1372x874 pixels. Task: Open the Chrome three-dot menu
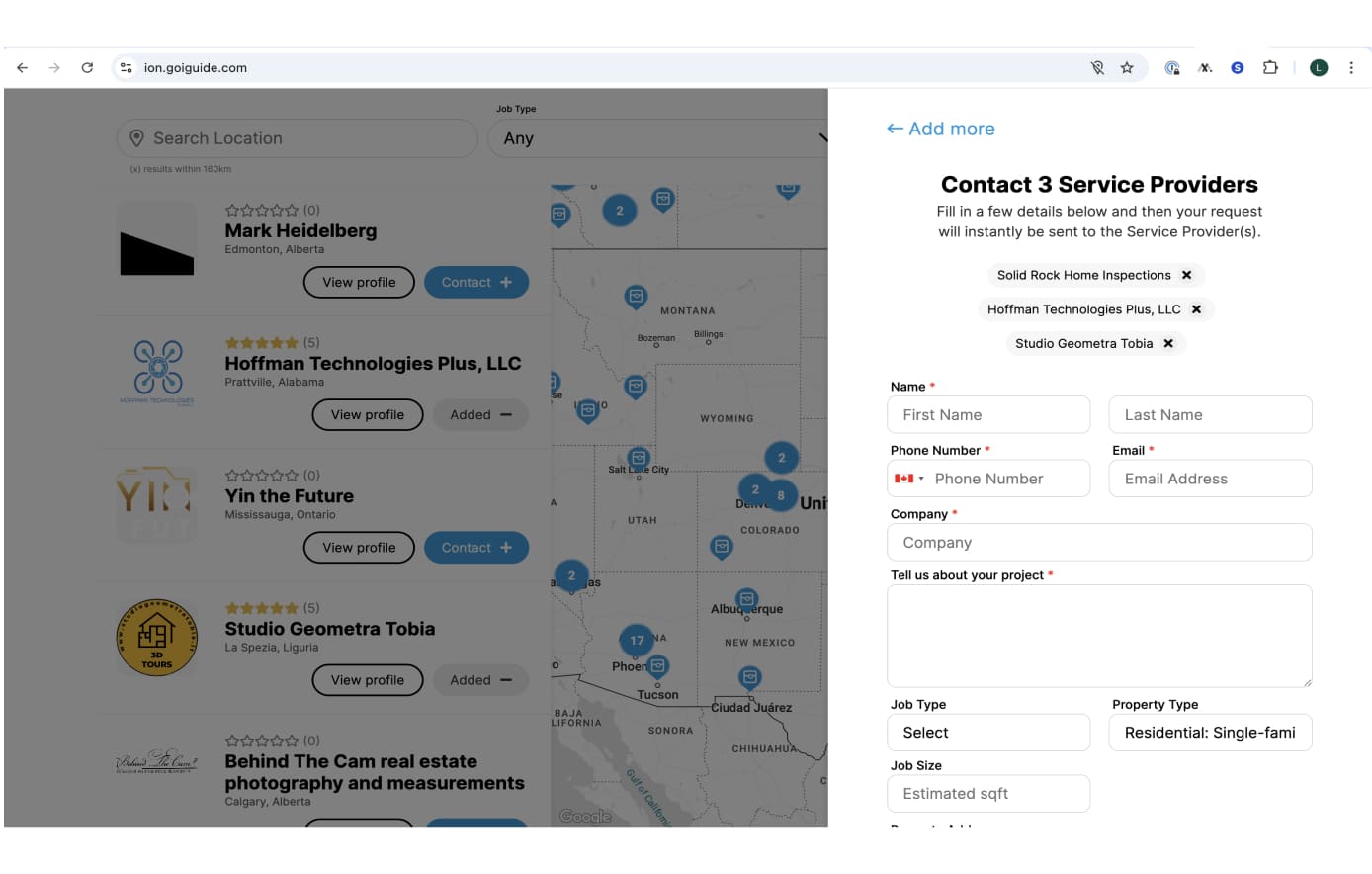pyautogui.click(x=1351, y=68)
